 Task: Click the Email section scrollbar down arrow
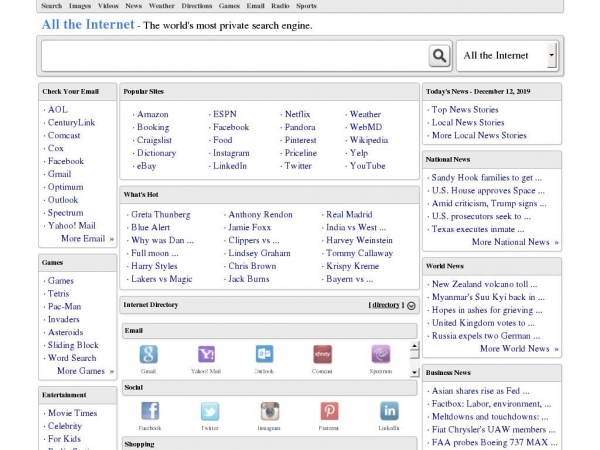click(x=414, y=372)
